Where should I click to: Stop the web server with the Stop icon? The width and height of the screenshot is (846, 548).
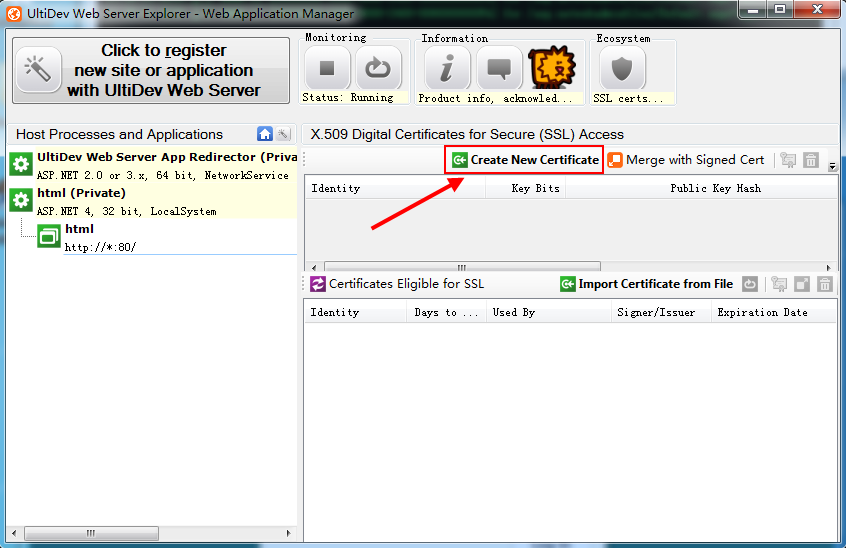click(x=327, y=68)
